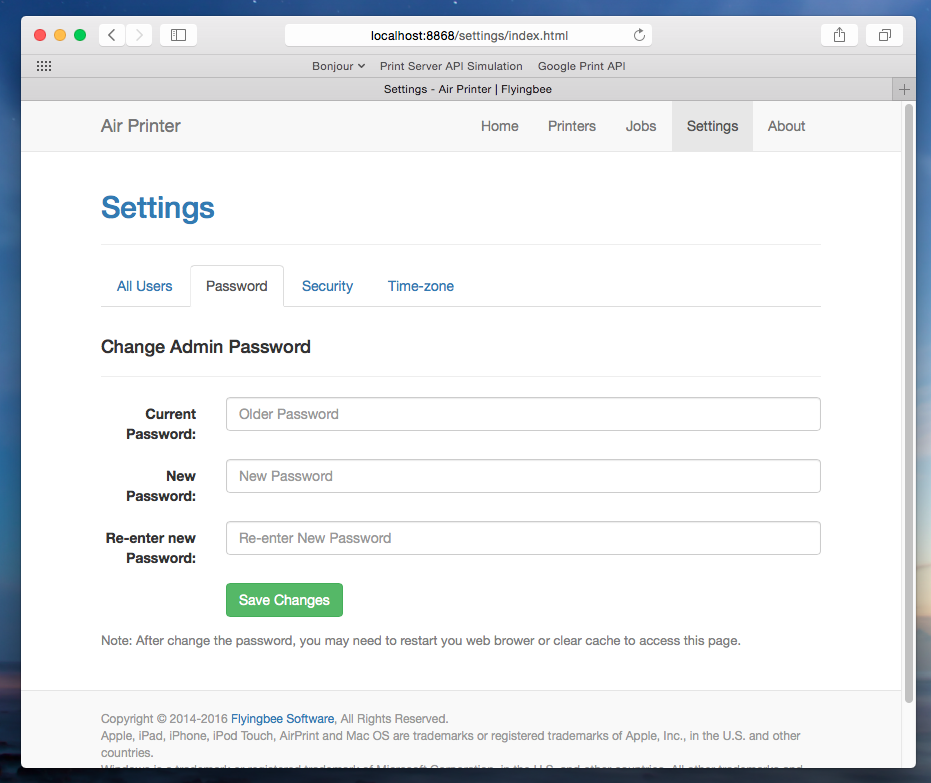Go to the Jobs page
The image size is (931, 783).
click(x=641, y=126)
